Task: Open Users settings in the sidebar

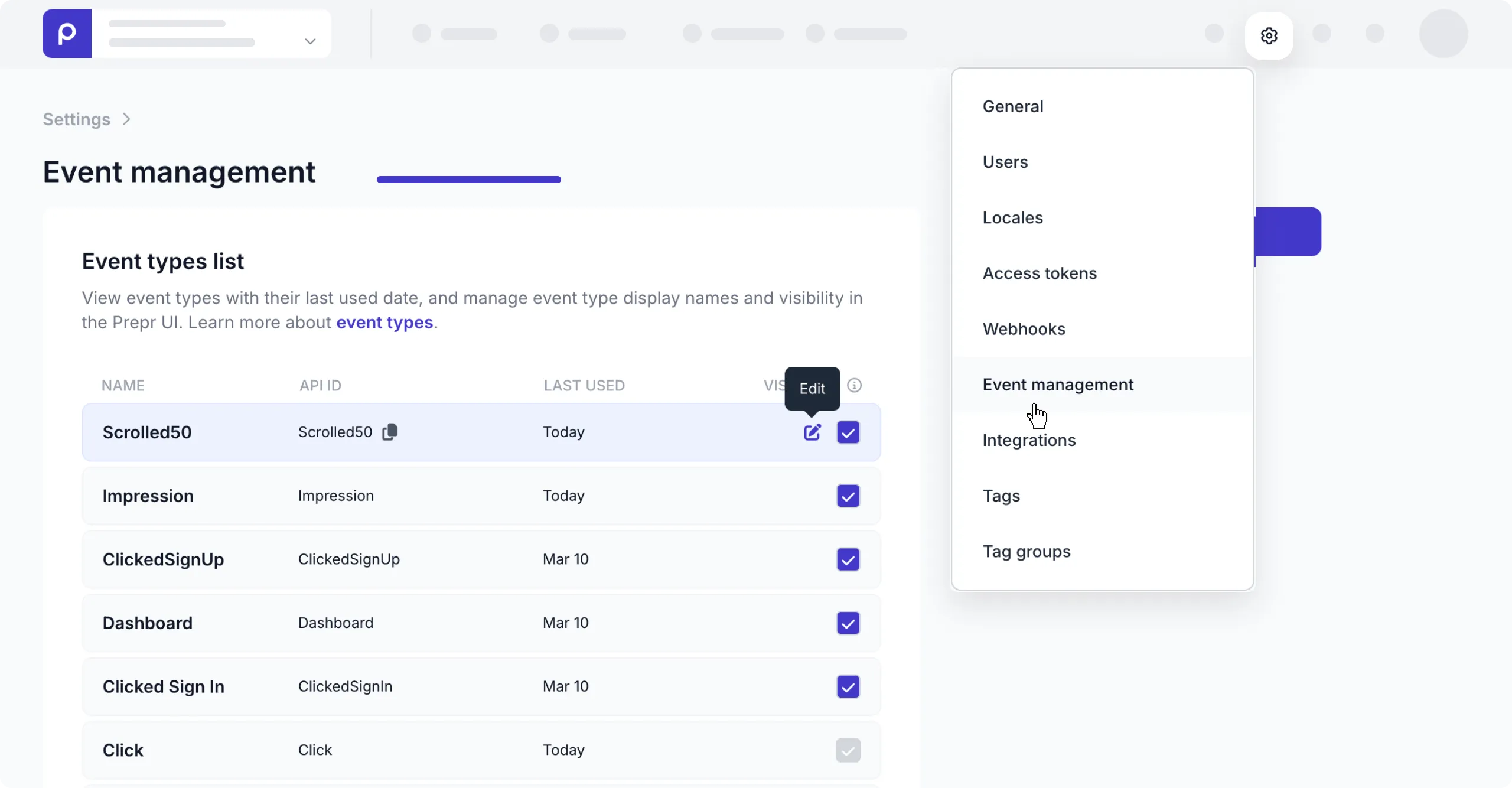Action: tap(1005, 162)
